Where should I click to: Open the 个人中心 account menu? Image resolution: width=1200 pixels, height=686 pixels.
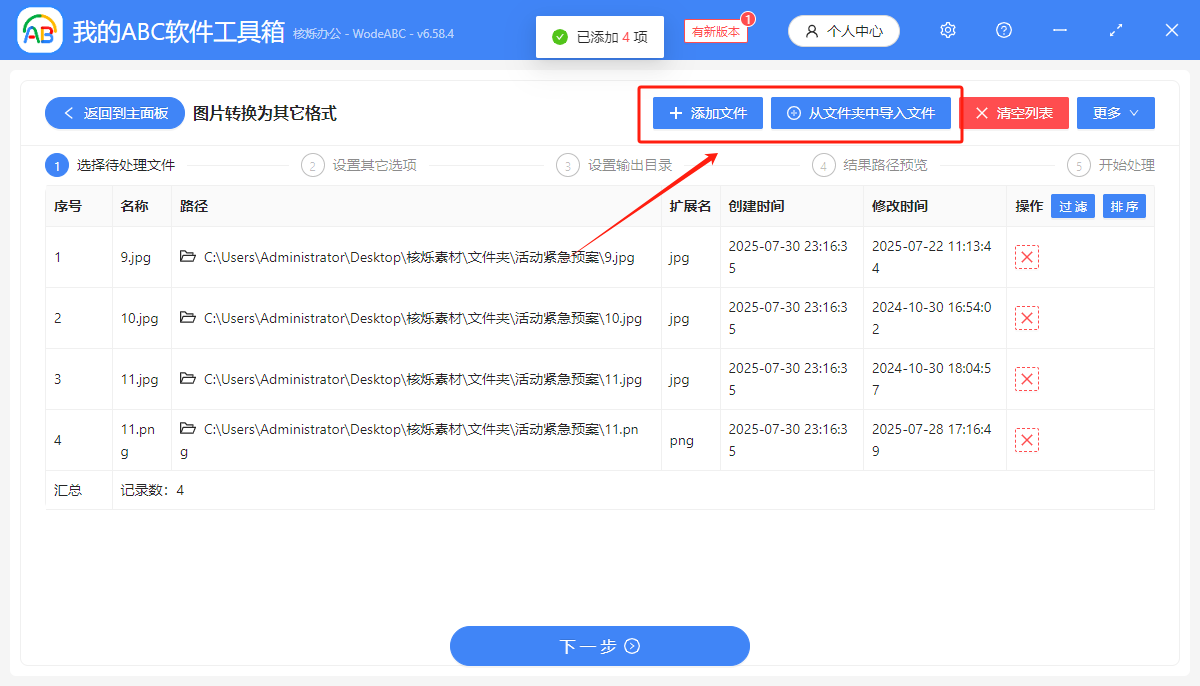pyautogui.click(x=843, y=30)
